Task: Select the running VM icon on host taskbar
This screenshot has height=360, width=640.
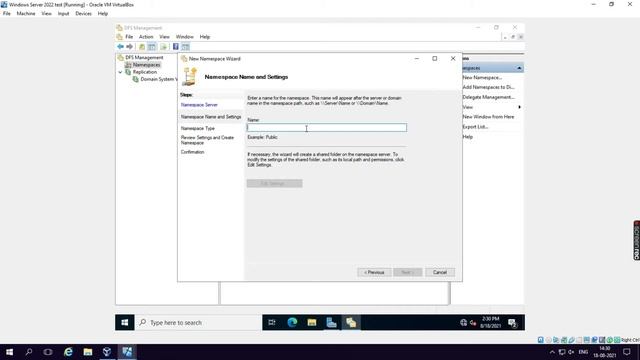Action: click(x=127, y=352)
